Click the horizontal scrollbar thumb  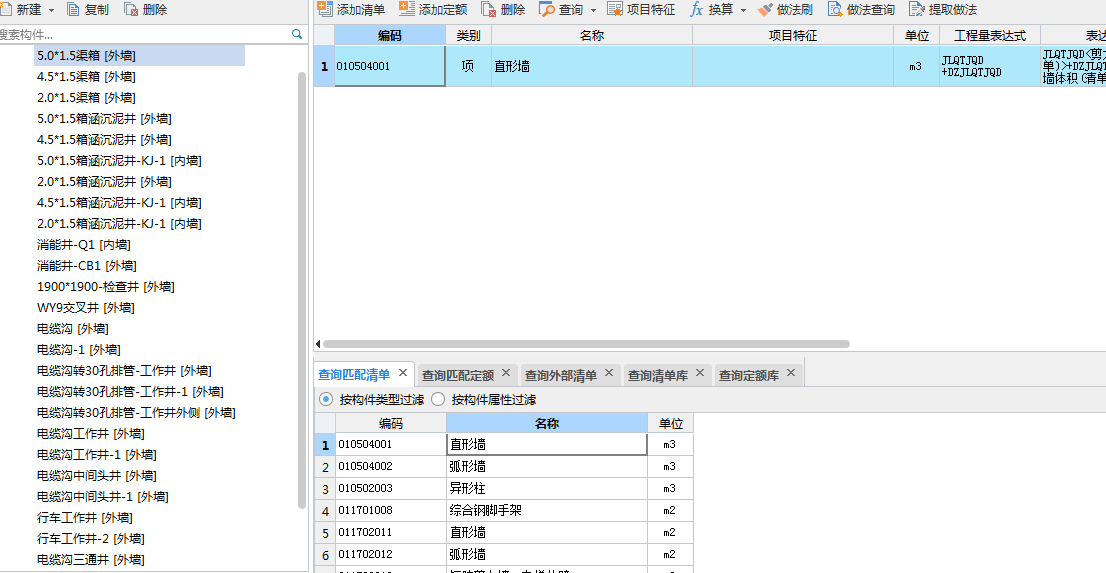click(x=586, y=344)
